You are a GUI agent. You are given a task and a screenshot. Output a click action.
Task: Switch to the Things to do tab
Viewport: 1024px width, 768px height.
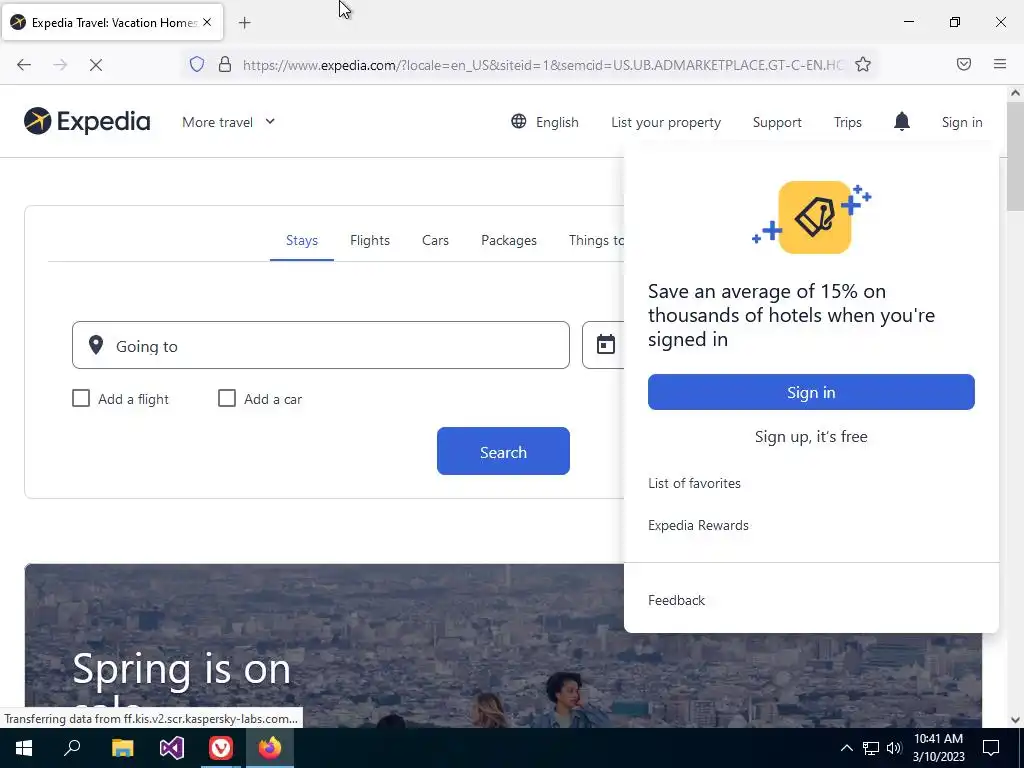pyautogui.click(x=596, y=240)
